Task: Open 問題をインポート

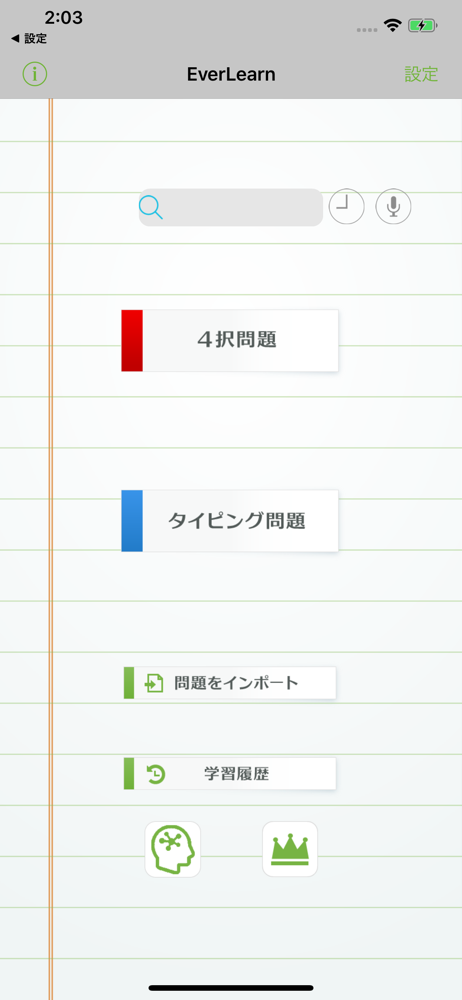Action: (x=230, y=683)
